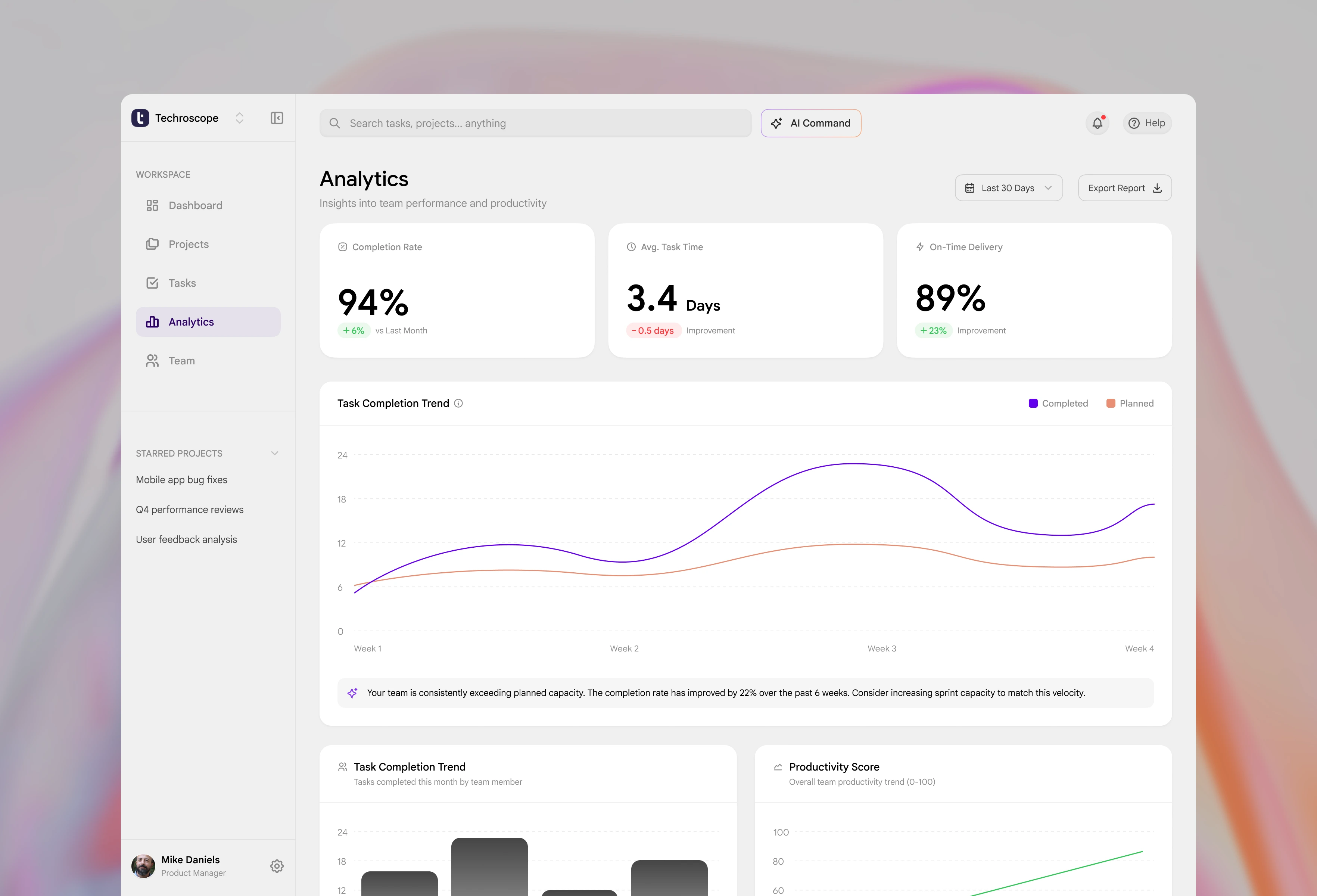Open the Last 30 Days dropdown

point(1008,187)
